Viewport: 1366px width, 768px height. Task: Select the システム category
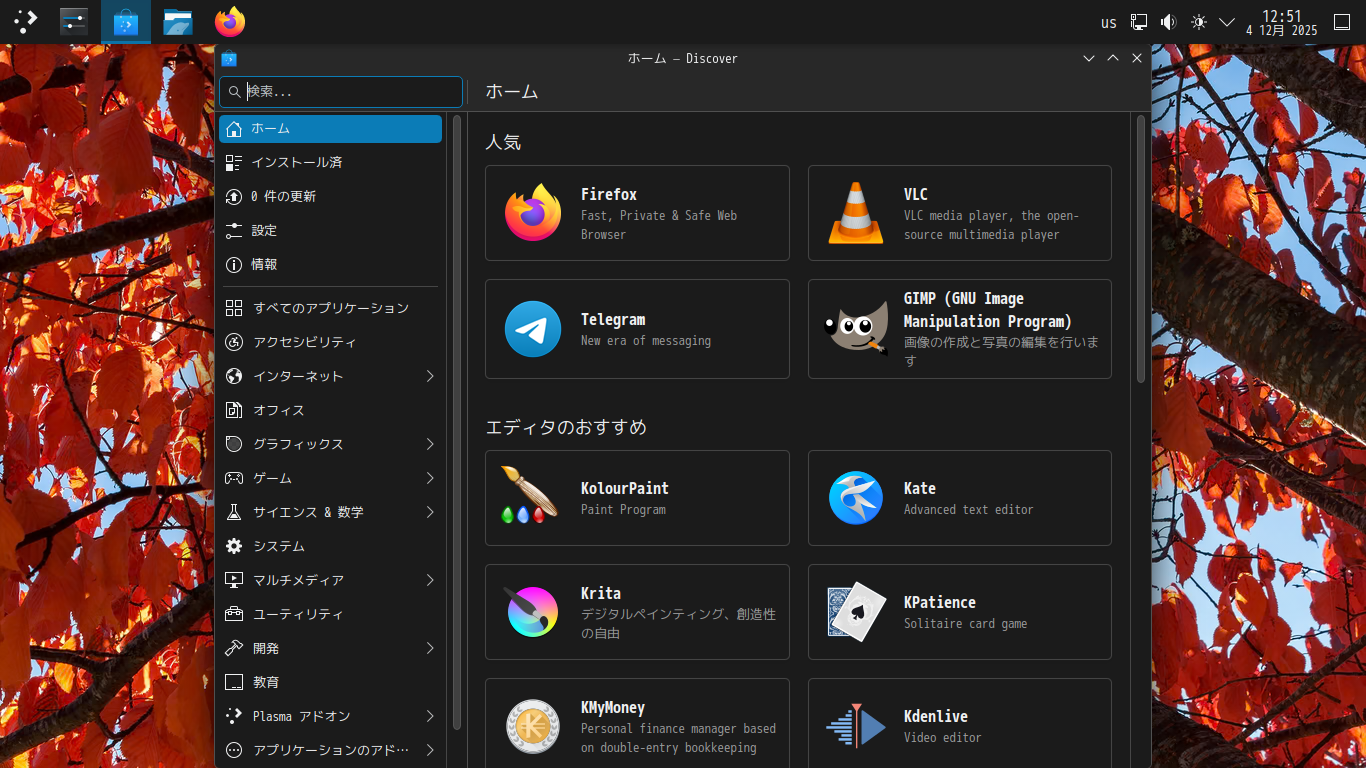(330, 546)
